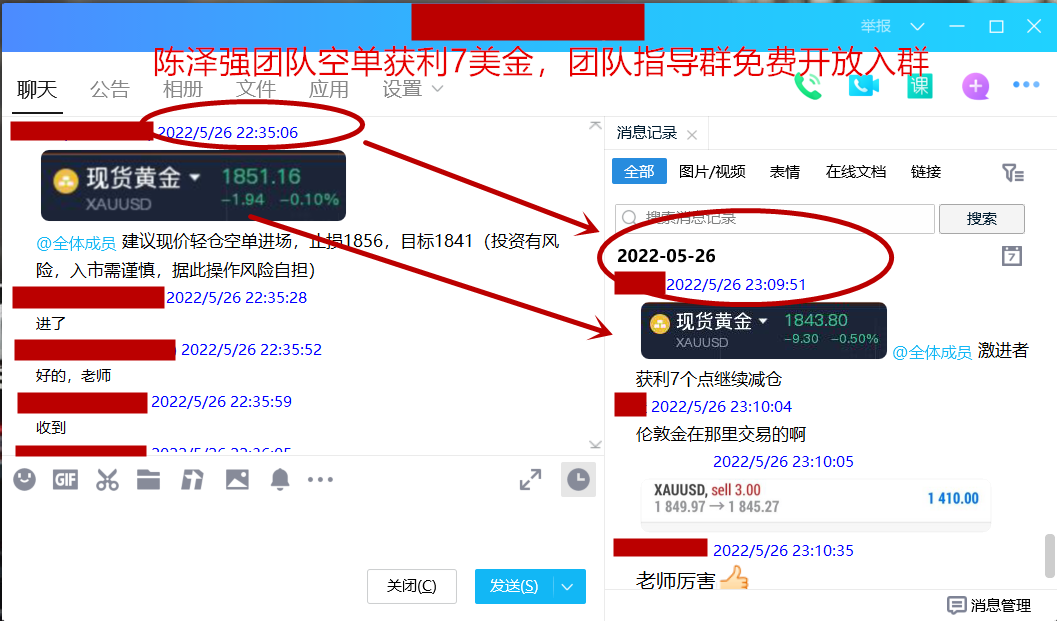The height and width of the screenshot is (621, 1057).
Task: Start a voice call with the green phone icon
Action: (808, 86)
